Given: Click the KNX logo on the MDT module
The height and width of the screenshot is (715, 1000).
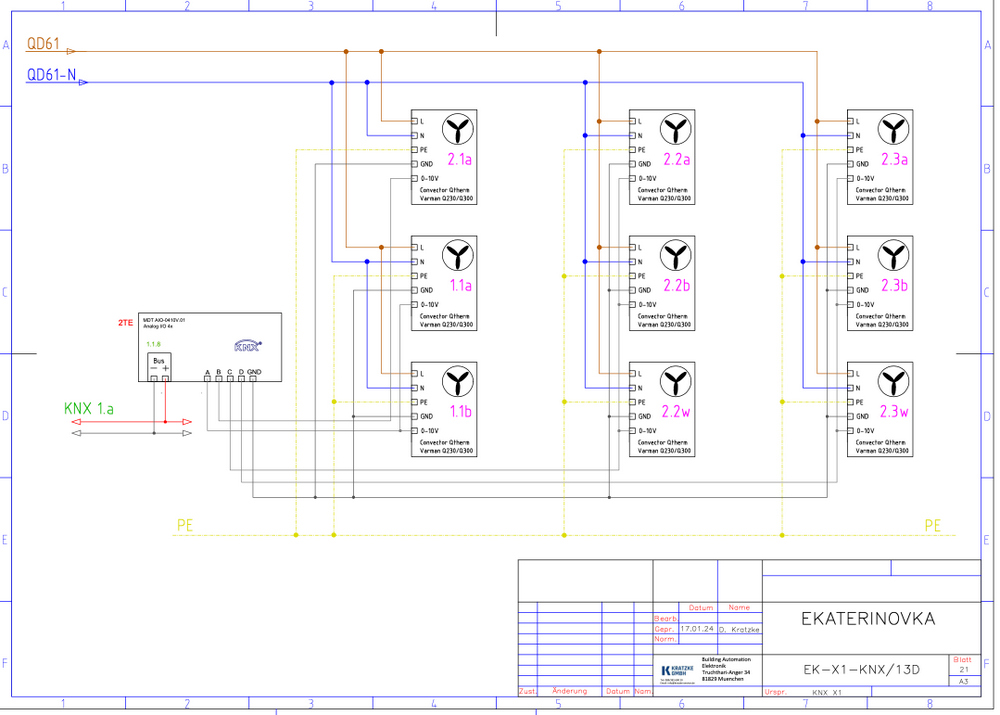Looking at the screenshot, I should (247, 346).
